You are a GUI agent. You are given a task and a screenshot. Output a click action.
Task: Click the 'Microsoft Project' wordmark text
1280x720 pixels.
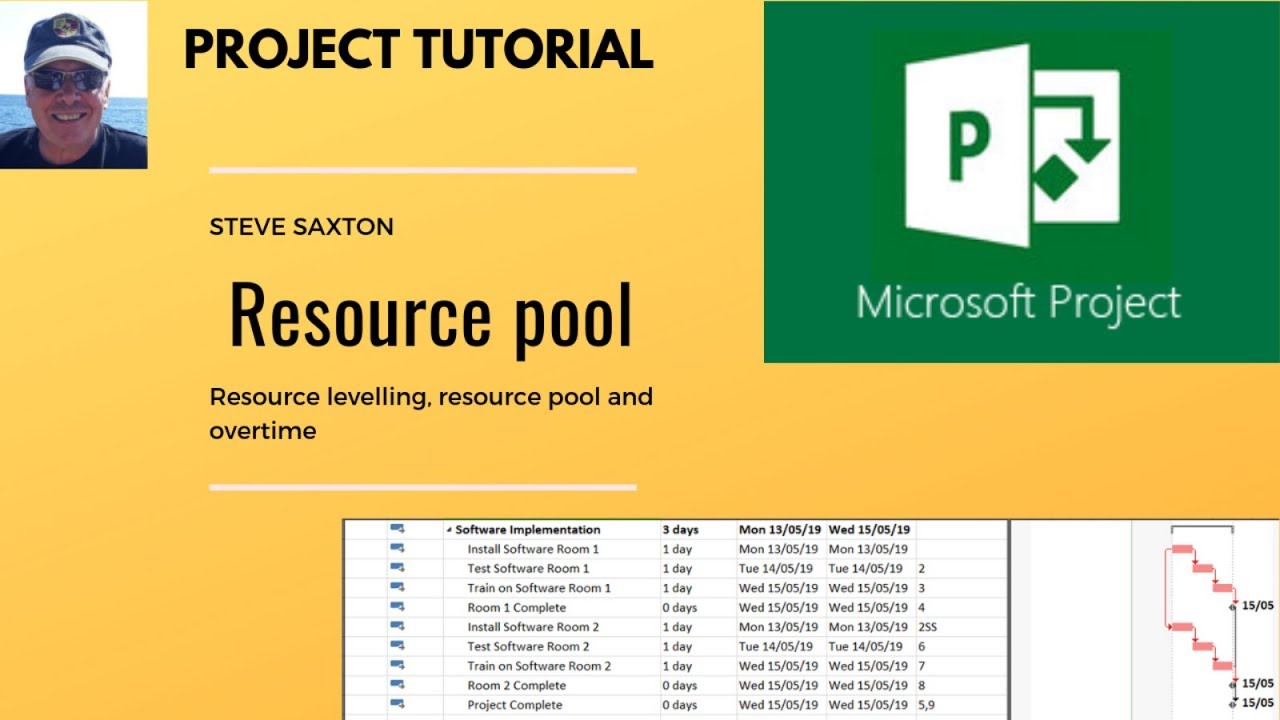[1018, 302]
